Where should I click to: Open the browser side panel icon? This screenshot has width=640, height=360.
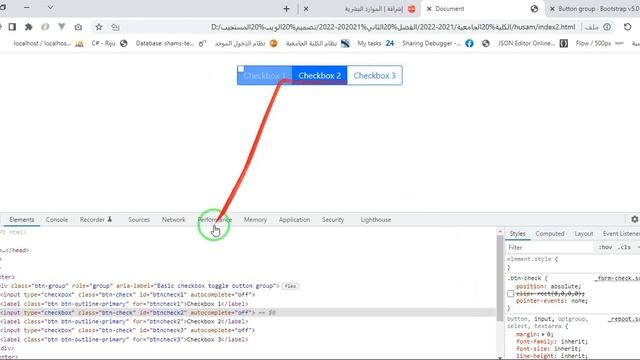click(x=12, y=27)
